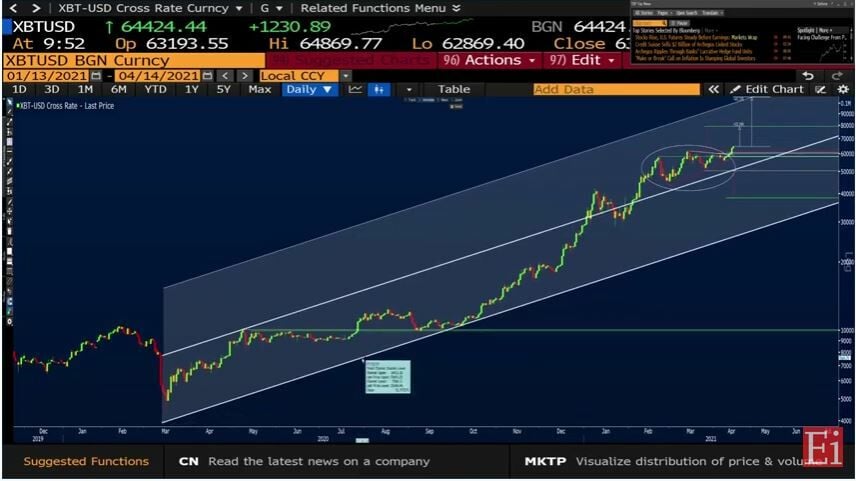Click the Local CCY currency field

click(299, 76)
